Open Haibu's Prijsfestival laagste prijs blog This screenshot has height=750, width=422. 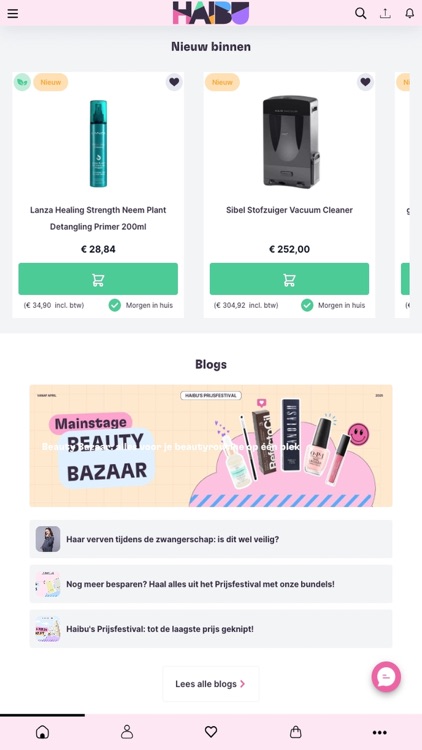coord(211,629)
